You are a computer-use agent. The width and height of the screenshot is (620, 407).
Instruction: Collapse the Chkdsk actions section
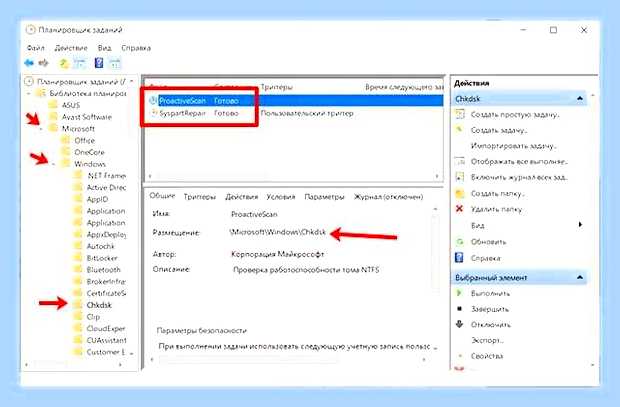pyautogui.click(x=580, y=98)
